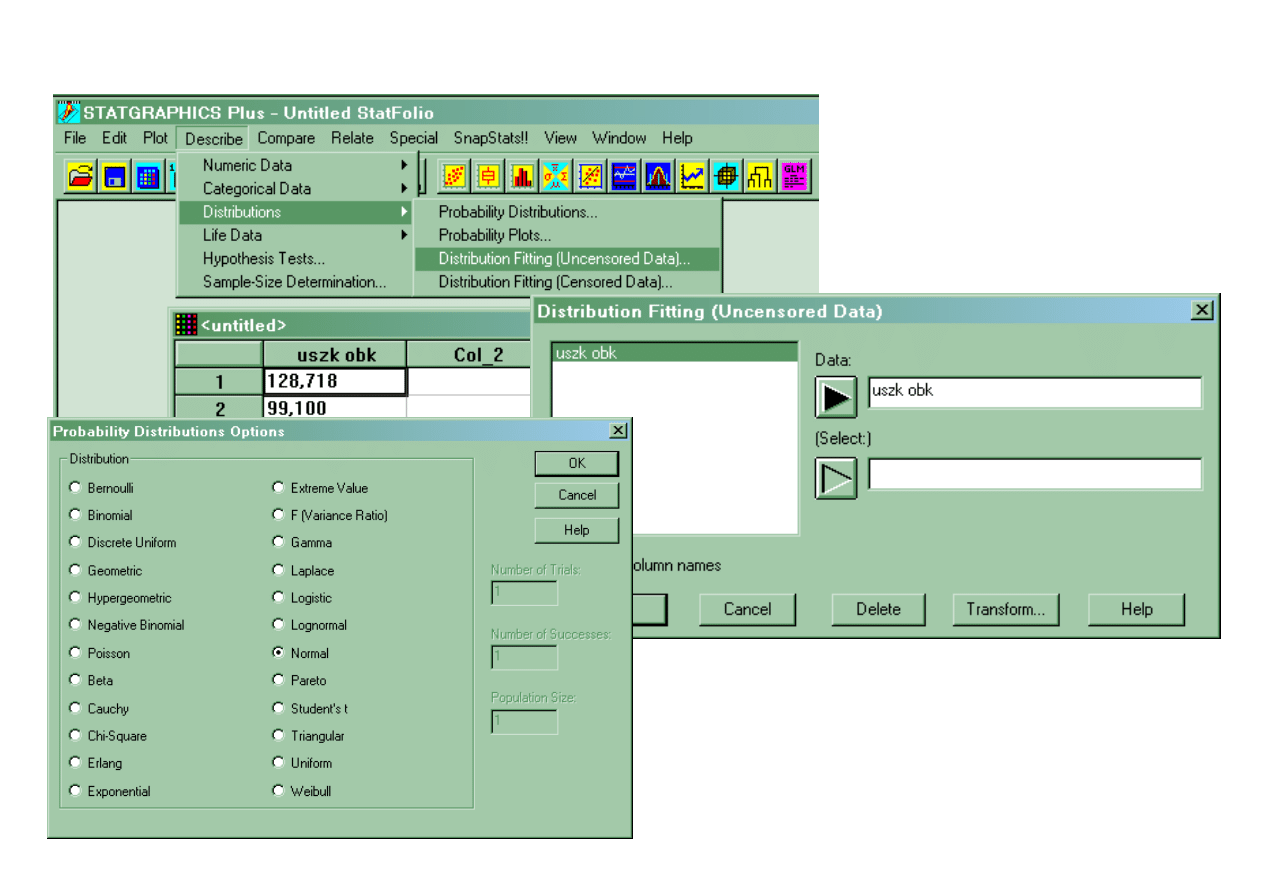Click the dendrogram cluster toolbar icon
1263x893 pixels.
coord(761,176)
